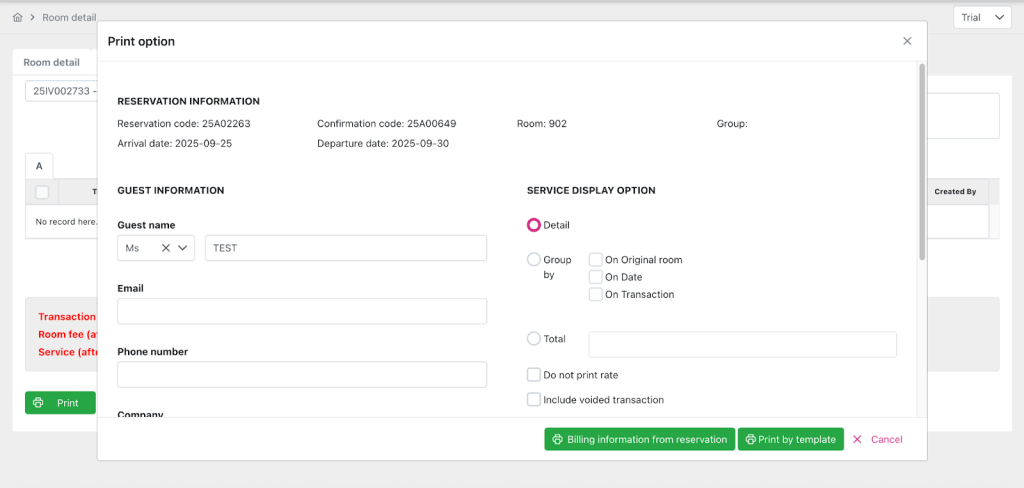
Task: Tick the On Transaction checkbox
Action: point(596,295)
